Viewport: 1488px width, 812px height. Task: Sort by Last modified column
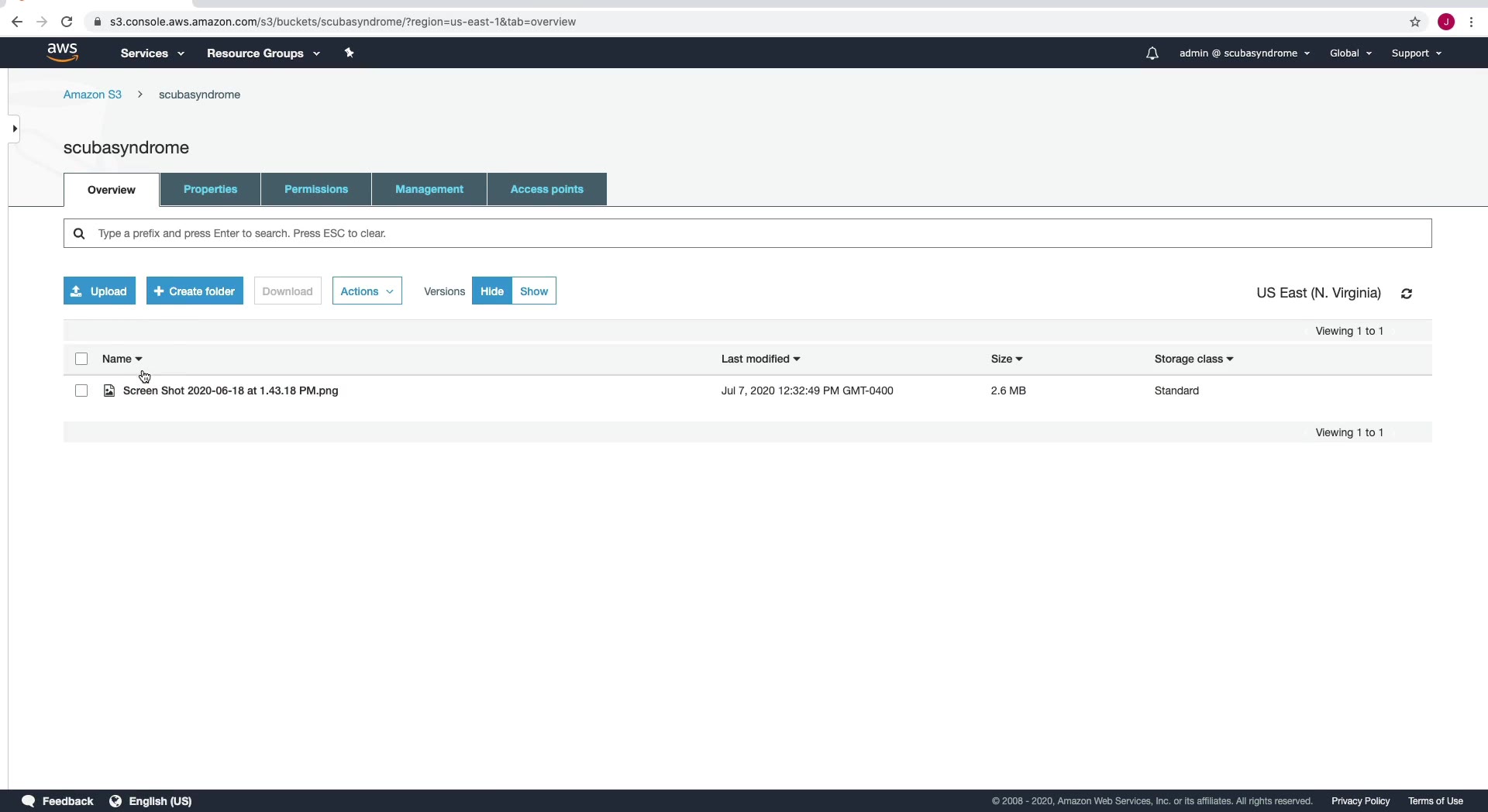(760, 359)
